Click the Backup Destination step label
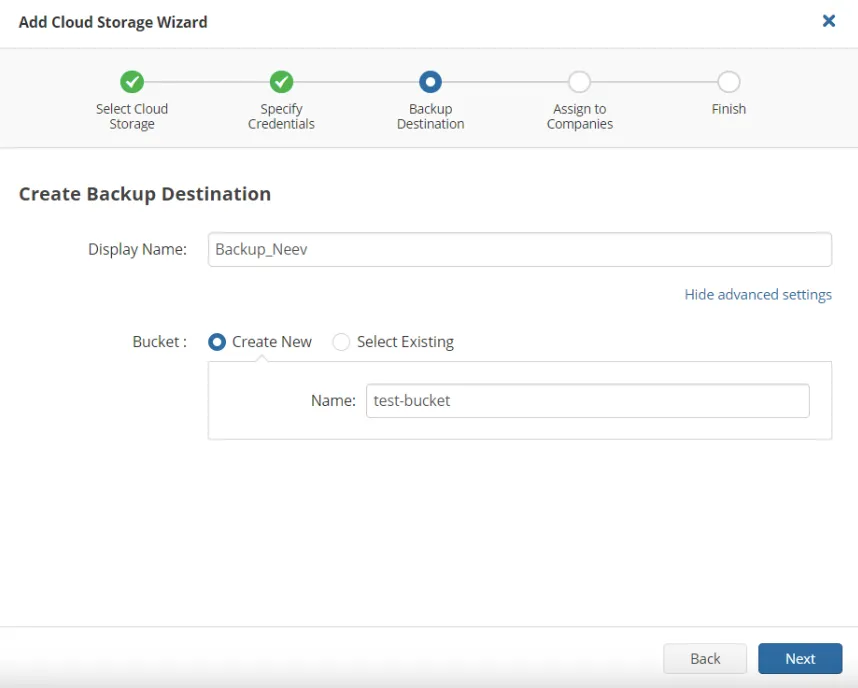 pos(431,117)
